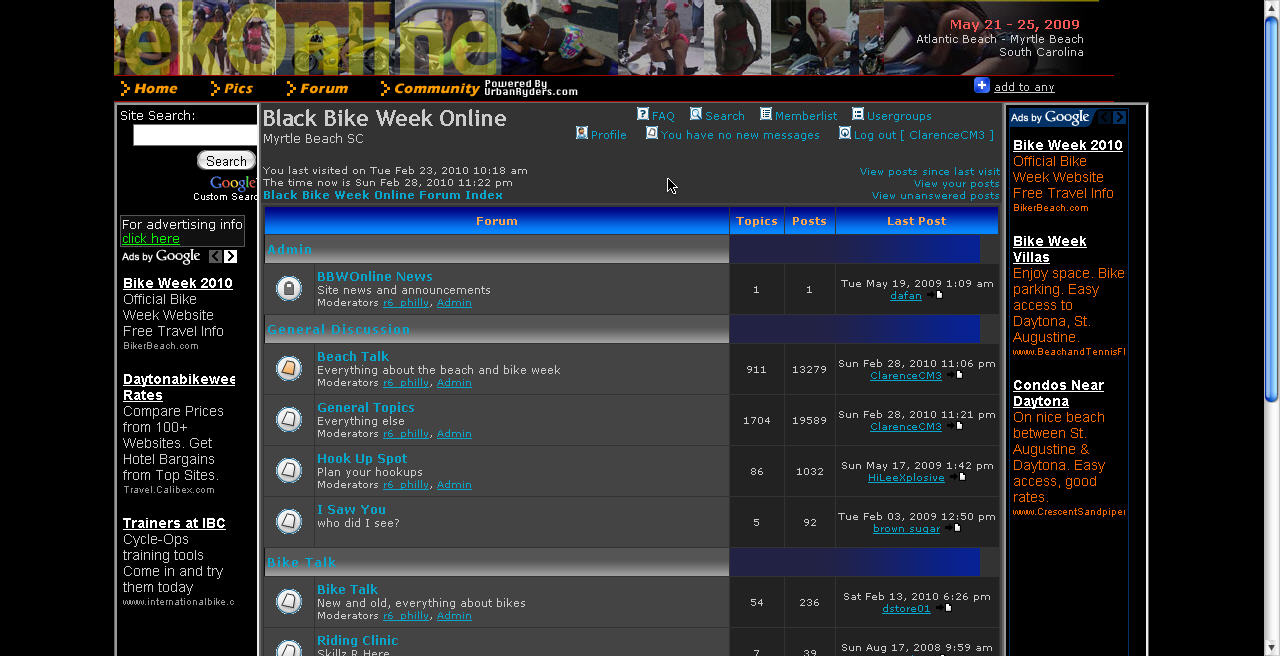The image size is (1280, 656).
Task: Click 'View your posts' link
Action: pyautogui.click(x=957, y=184)
